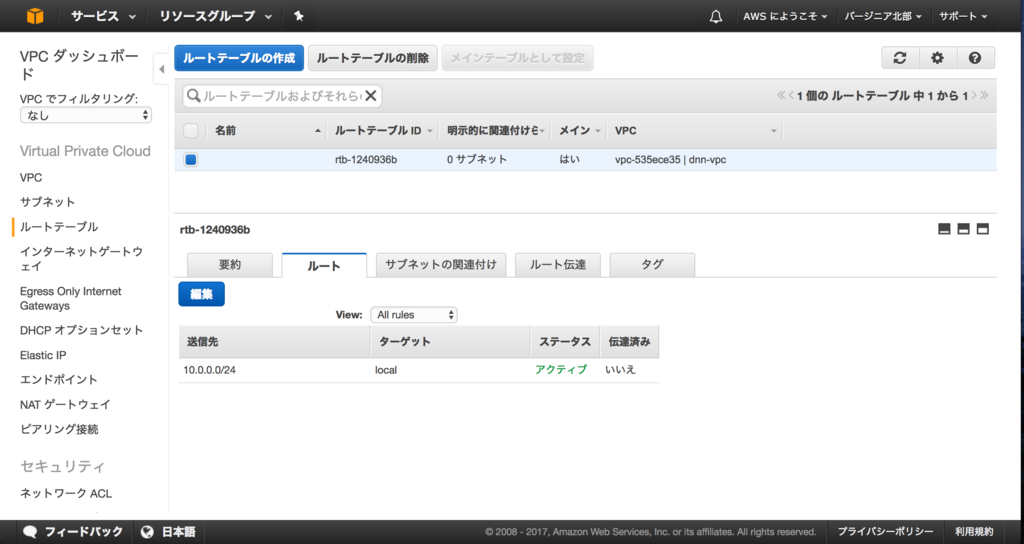The height and width of the screenshot is (544, 1024).
Task: Go to next page of route tables
Action: coord(974,95)
